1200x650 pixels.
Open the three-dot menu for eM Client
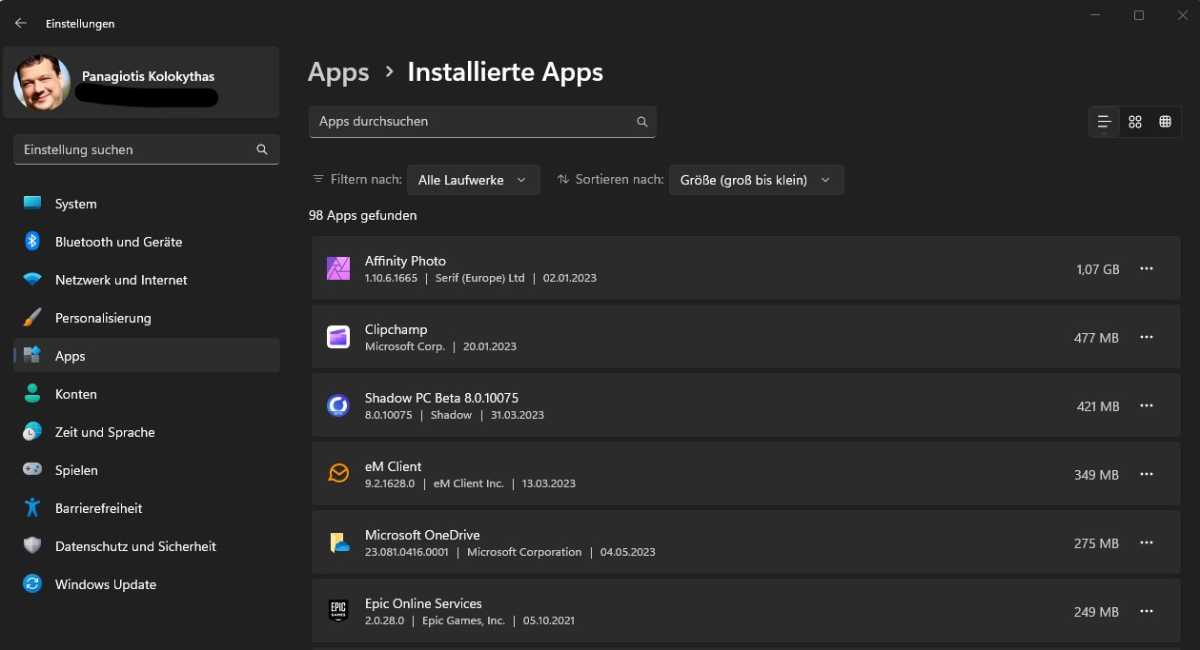[1147, 474]
